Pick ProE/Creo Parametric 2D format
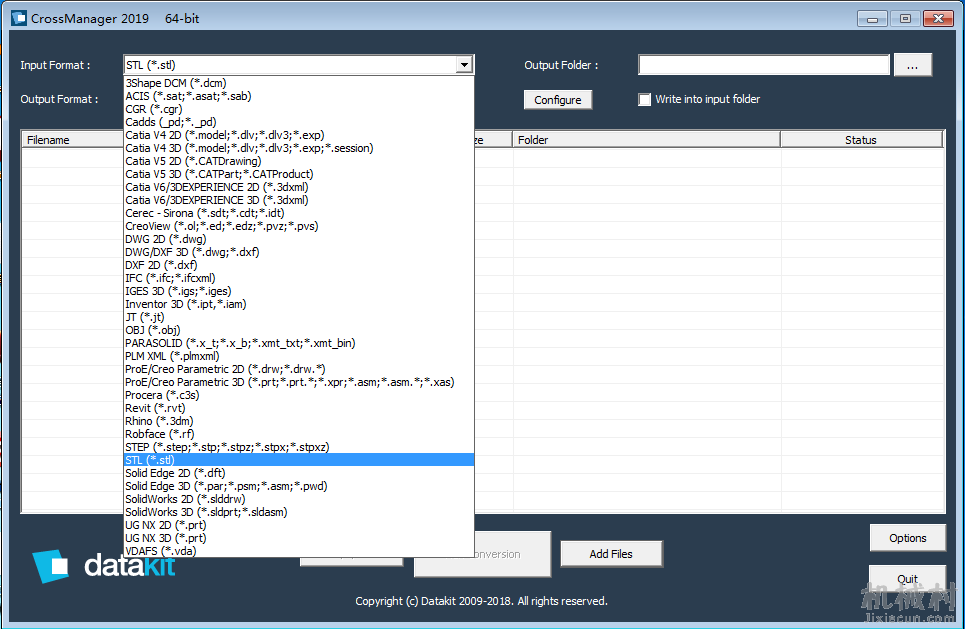The height and width of the screenshot is (629, 965). tap(299, 369)
